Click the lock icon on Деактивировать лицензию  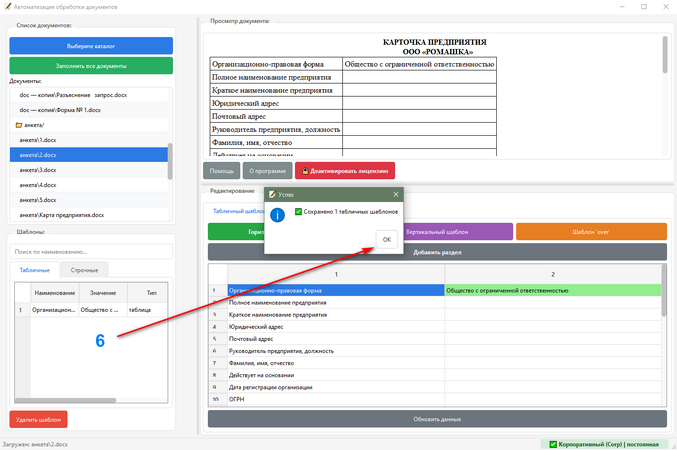(305, 171)
